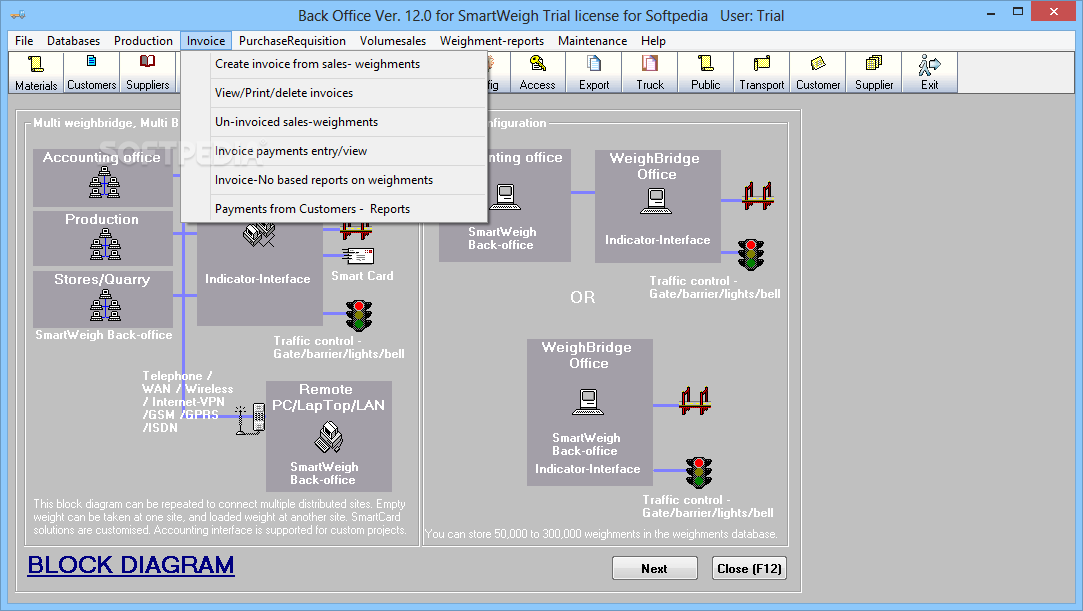Click the Accounting office network icon
Viewport: 1083px width, 611px height.
[104, 185]
